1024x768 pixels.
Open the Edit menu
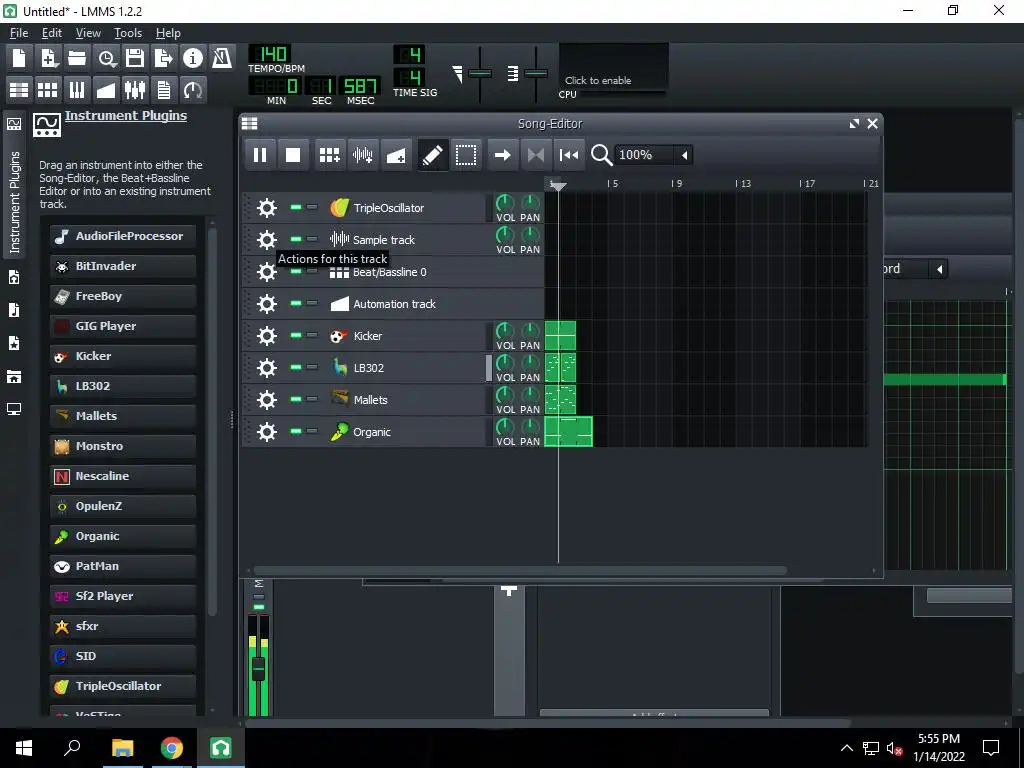pyautogui.click(x=52, y=33)
